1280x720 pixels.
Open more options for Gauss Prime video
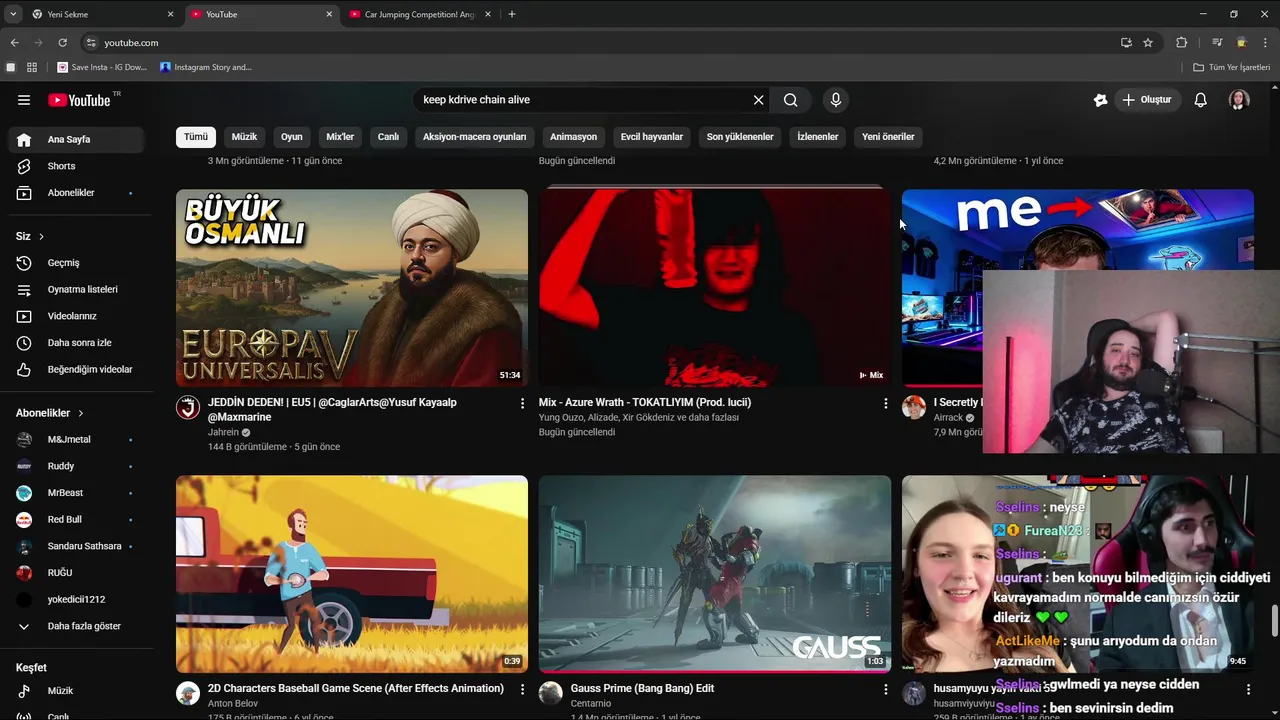point(885,689)
